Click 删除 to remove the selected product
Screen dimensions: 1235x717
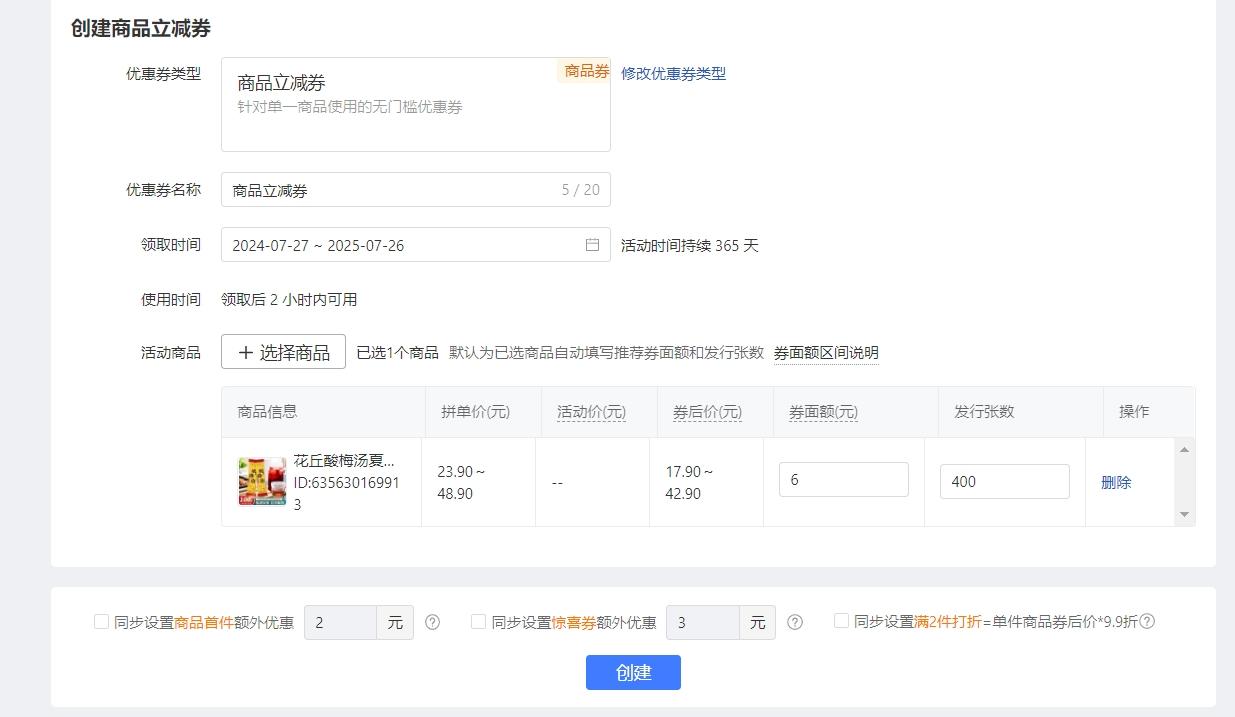click(1115, 481)
